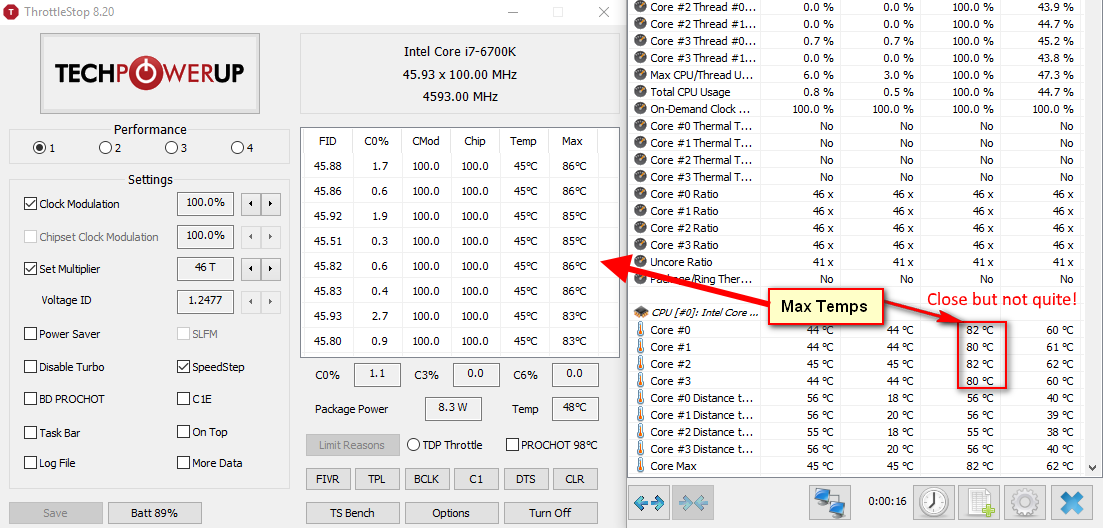
Task: Toggle the SpeedStep checkbox
Action: 184,367
